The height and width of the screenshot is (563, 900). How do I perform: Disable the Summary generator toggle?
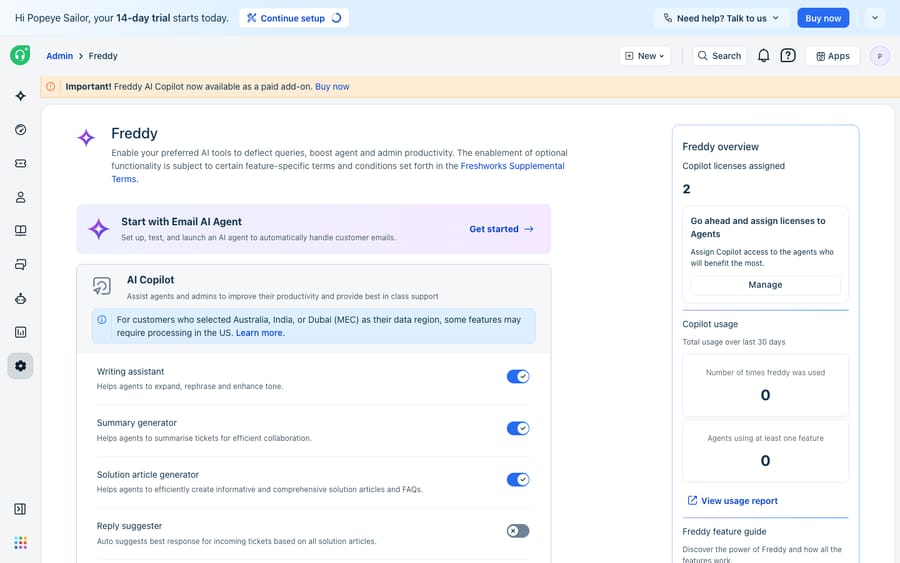pos(518,428)
